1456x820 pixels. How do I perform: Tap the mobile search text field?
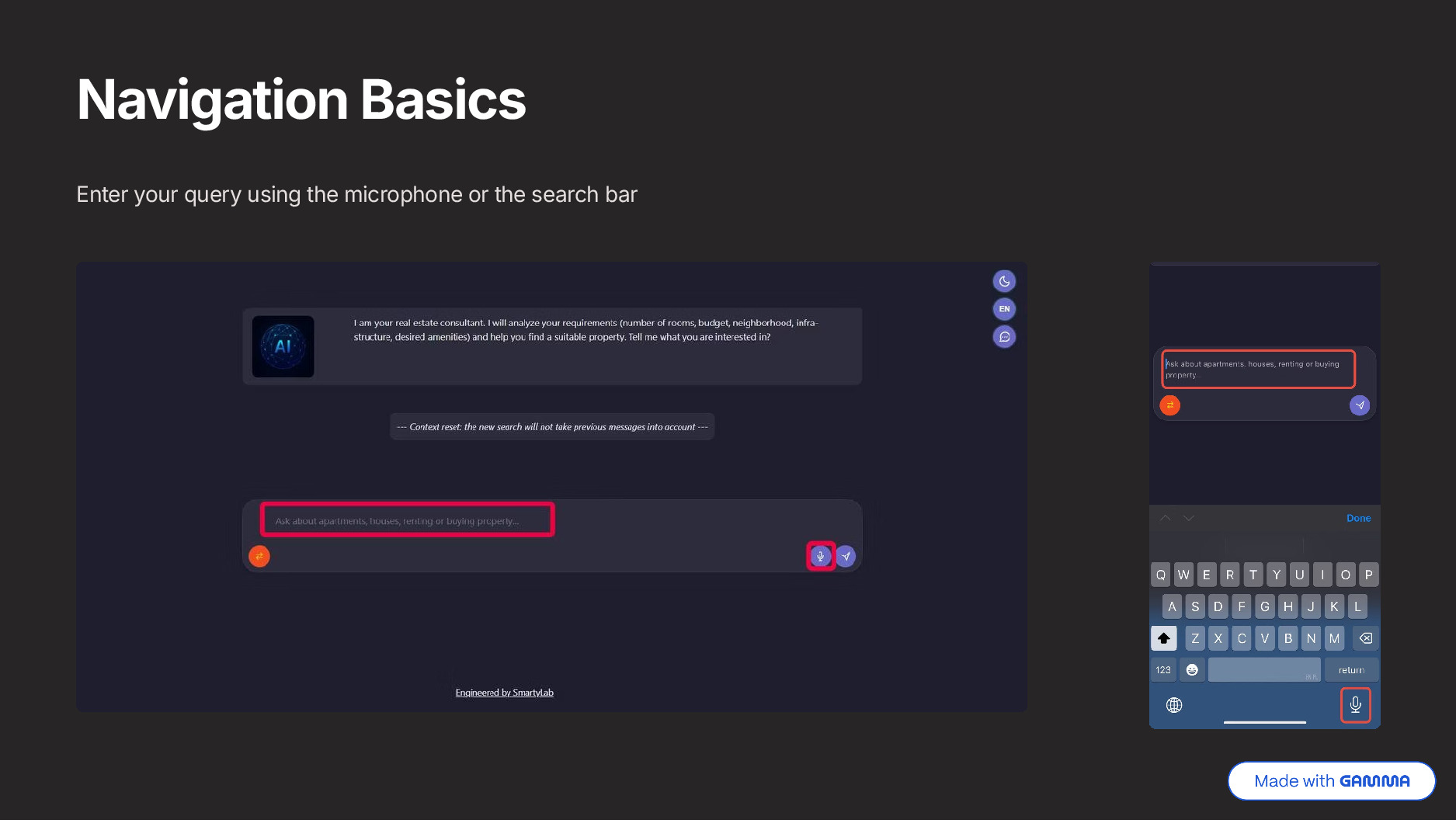tap(1258, 369)
